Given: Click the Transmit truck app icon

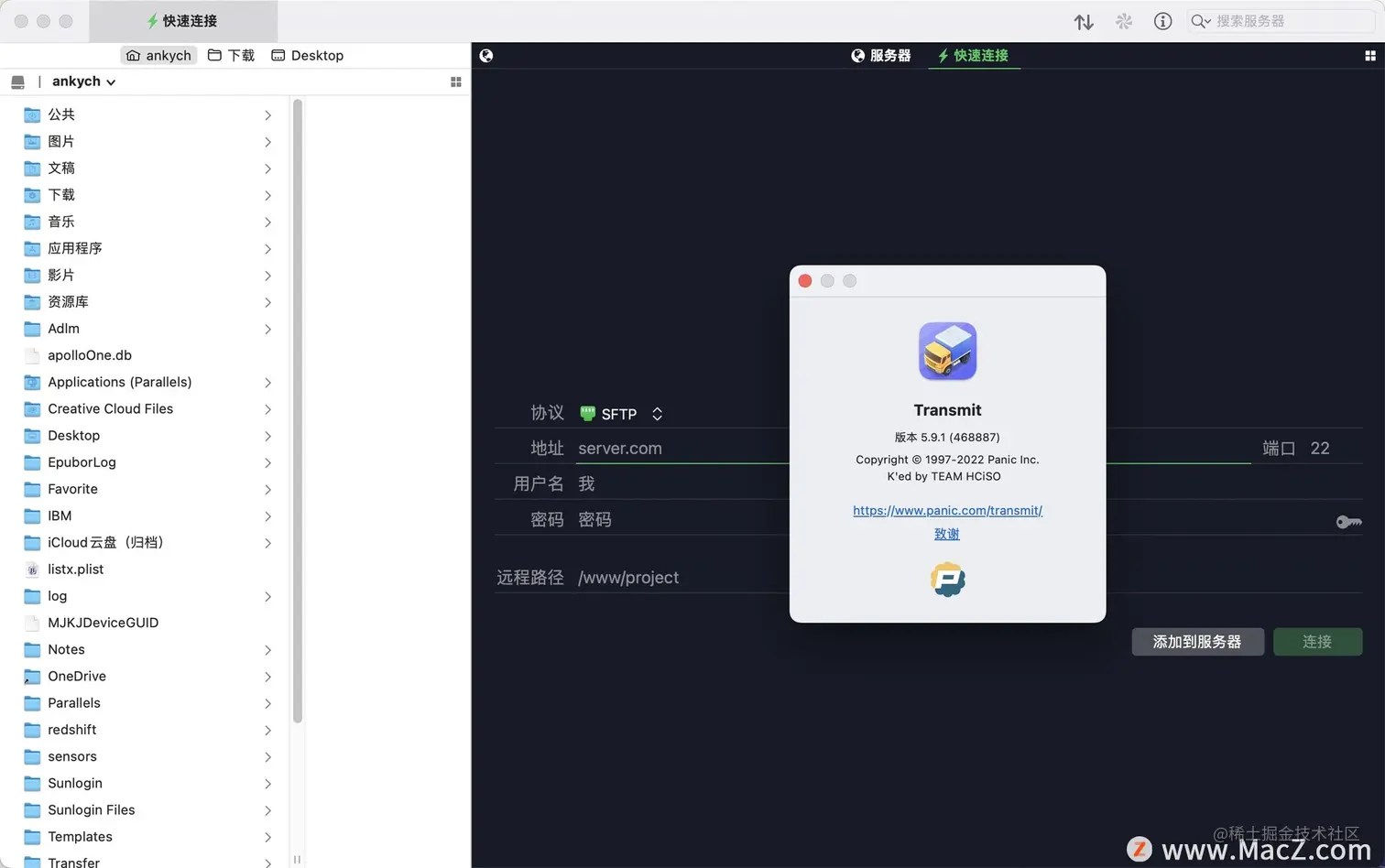Looking at the screenshot, I should coord(948,351).
